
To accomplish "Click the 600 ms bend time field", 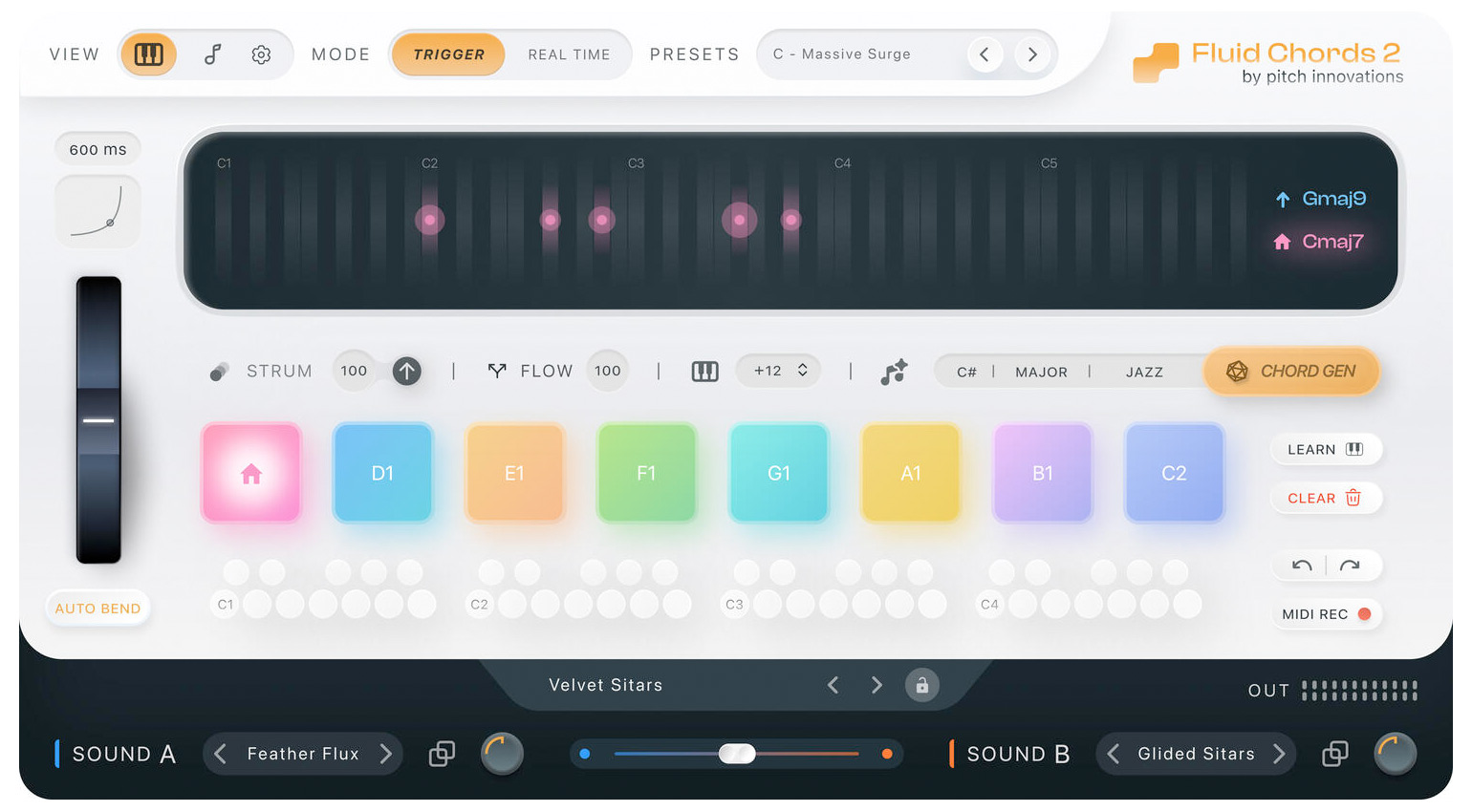I will pyautogui.click(x=97, y=149).
